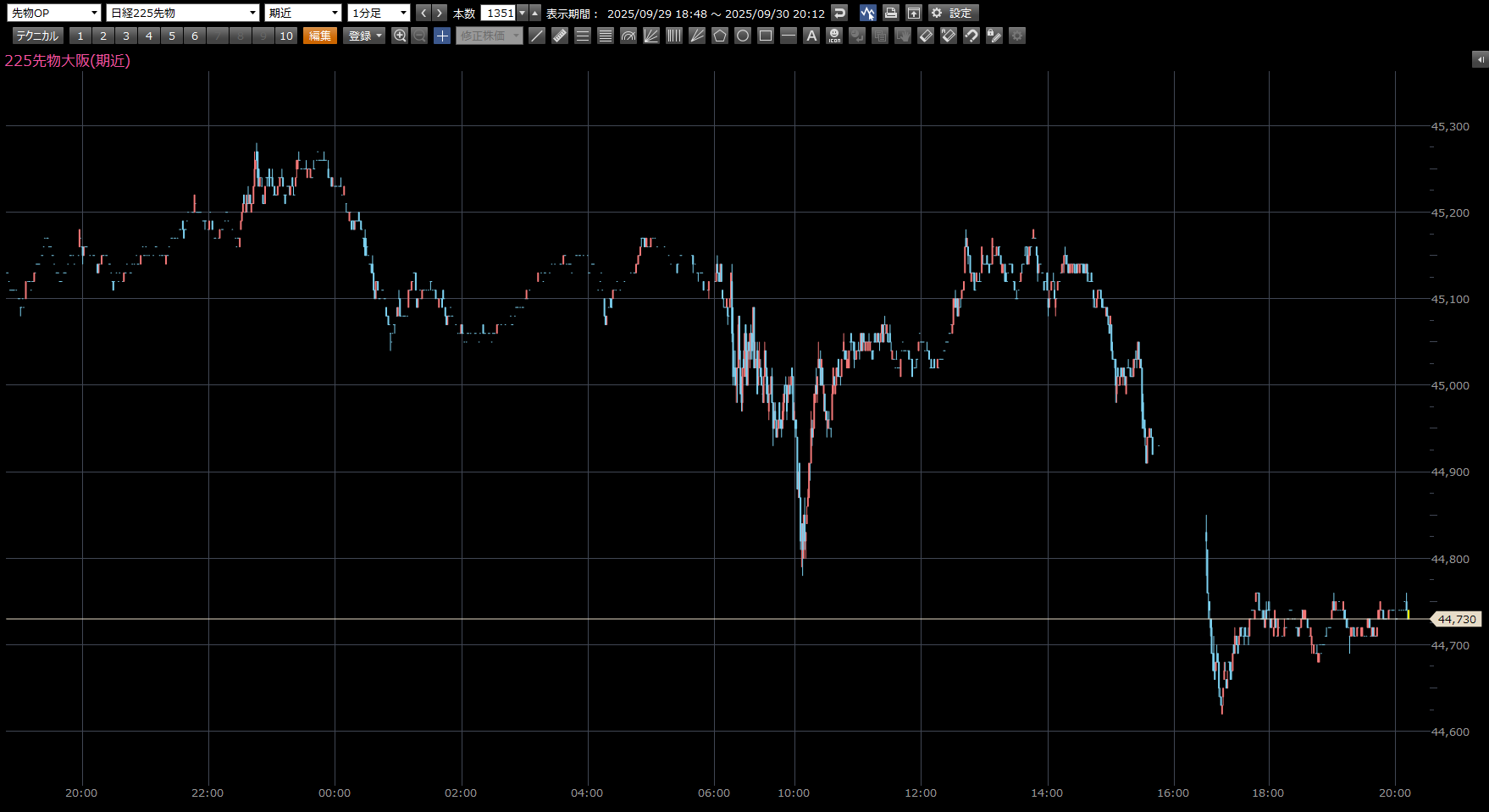Open the 先物OP product type dropdown

[54, 13]
